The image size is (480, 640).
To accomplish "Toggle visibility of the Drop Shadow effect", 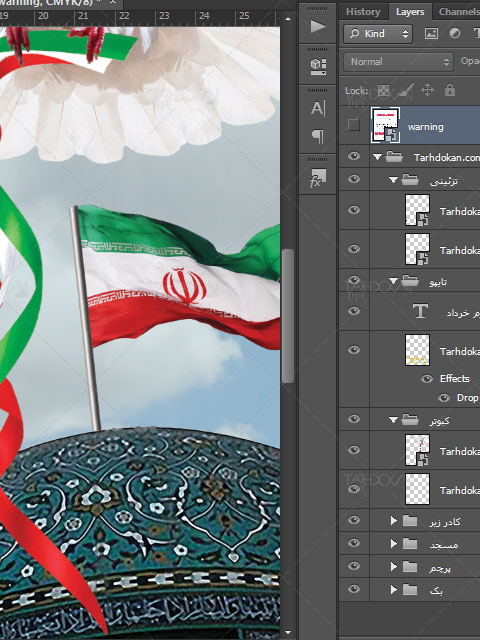I will point(444,398).
